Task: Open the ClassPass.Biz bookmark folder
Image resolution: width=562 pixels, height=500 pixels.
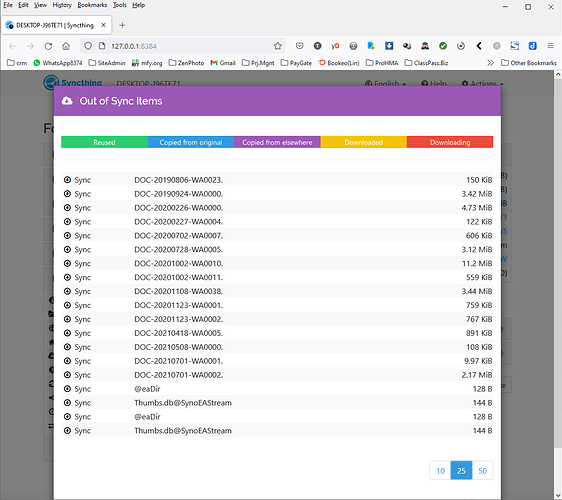Action: [x=427, y=63]
